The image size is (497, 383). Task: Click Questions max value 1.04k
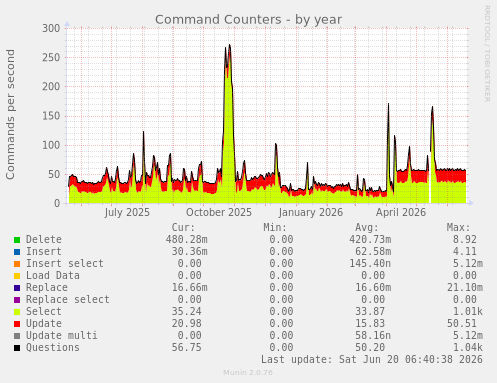[468, 347]
